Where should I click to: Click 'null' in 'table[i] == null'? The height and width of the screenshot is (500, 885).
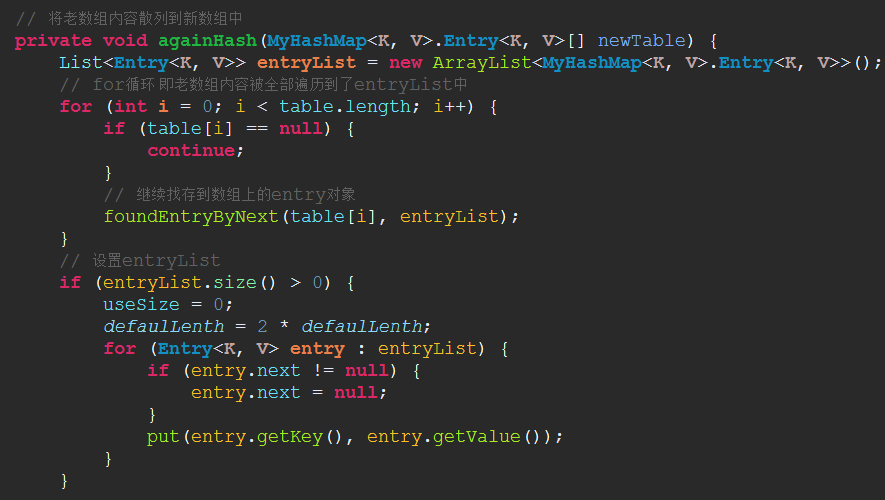(x=301, y=129)
